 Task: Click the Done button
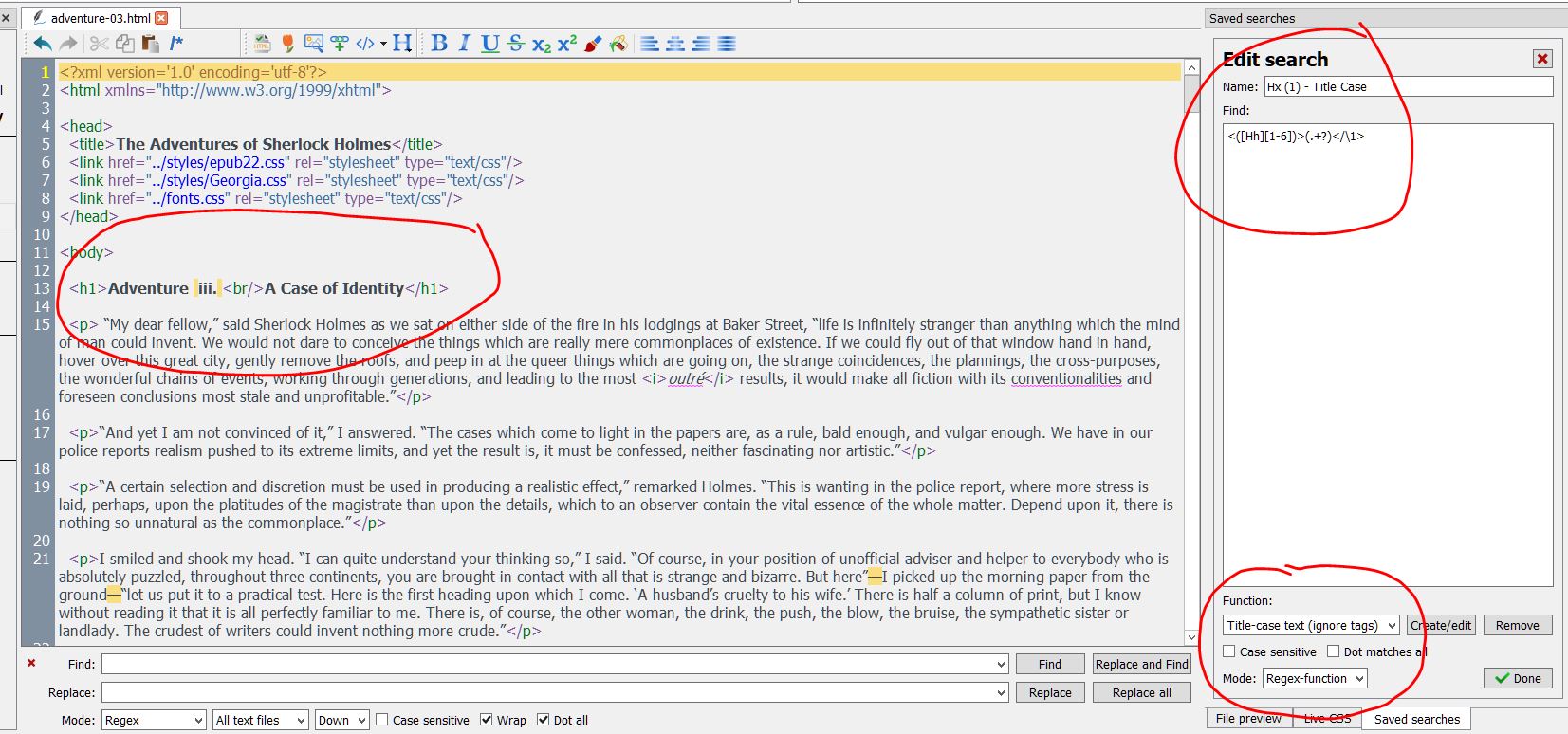point(1518,678)
